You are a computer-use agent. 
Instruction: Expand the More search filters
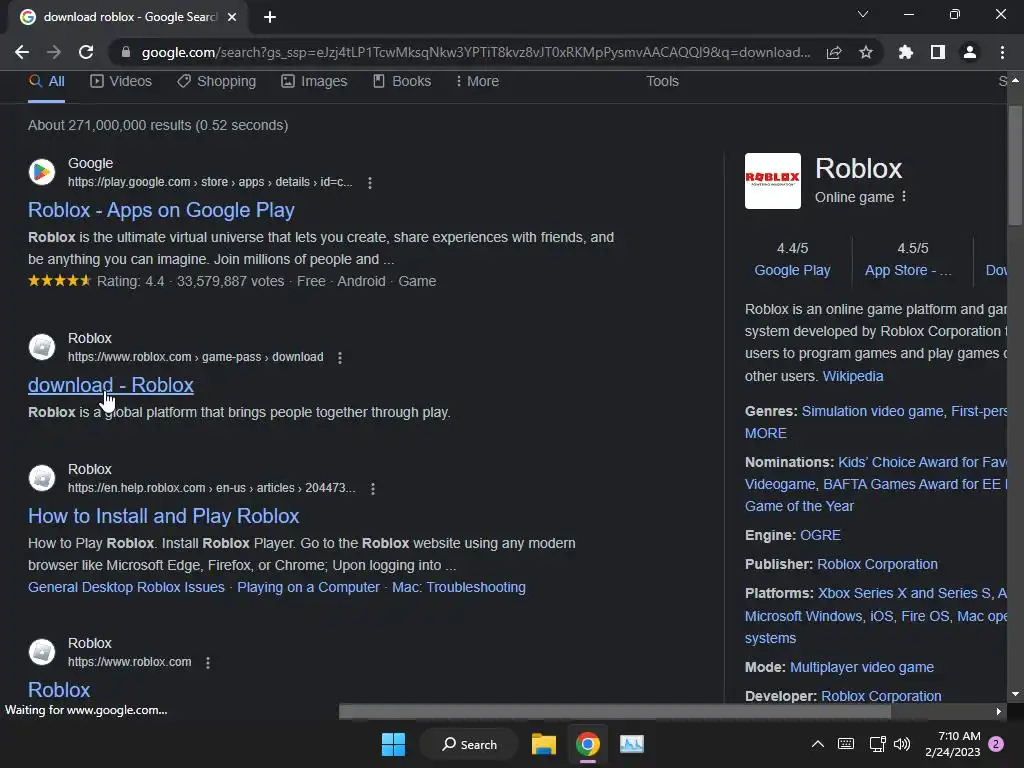(477, 82)
